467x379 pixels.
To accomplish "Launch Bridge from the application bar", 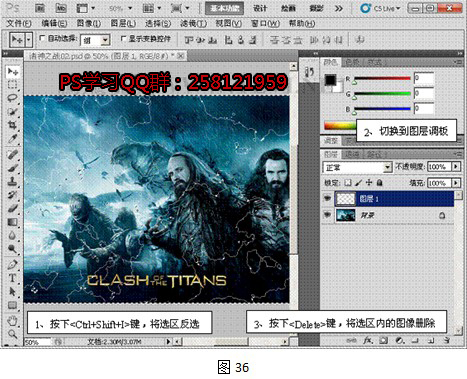I will tap(40, 8).
